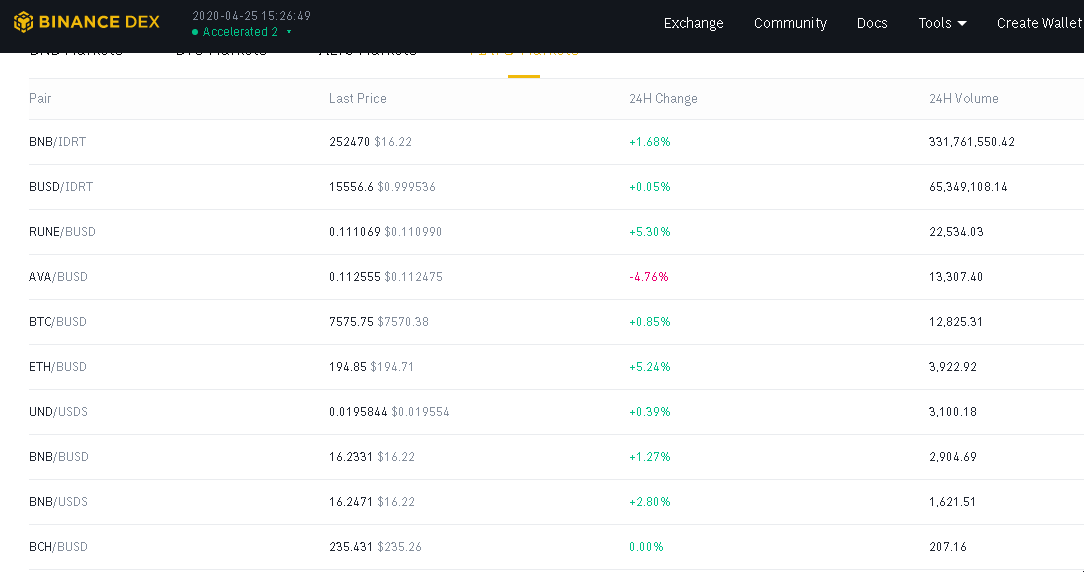Click the +5.24% change value
Image resolution: width=1084 pixels, height=572 pixels.
click(x=650, y=367)
